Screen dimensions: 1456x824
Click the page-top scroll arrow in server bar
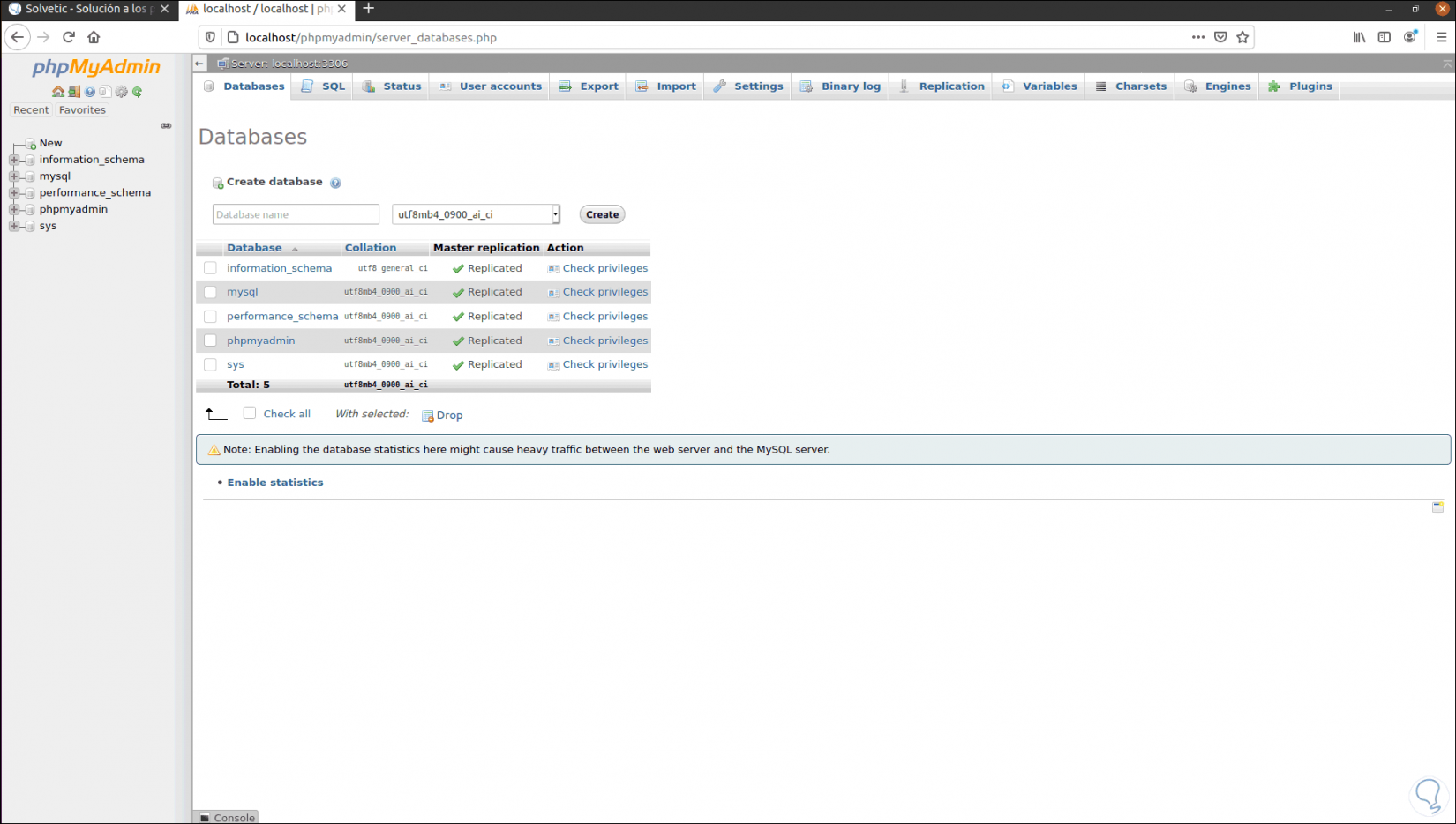(1447, 64)
